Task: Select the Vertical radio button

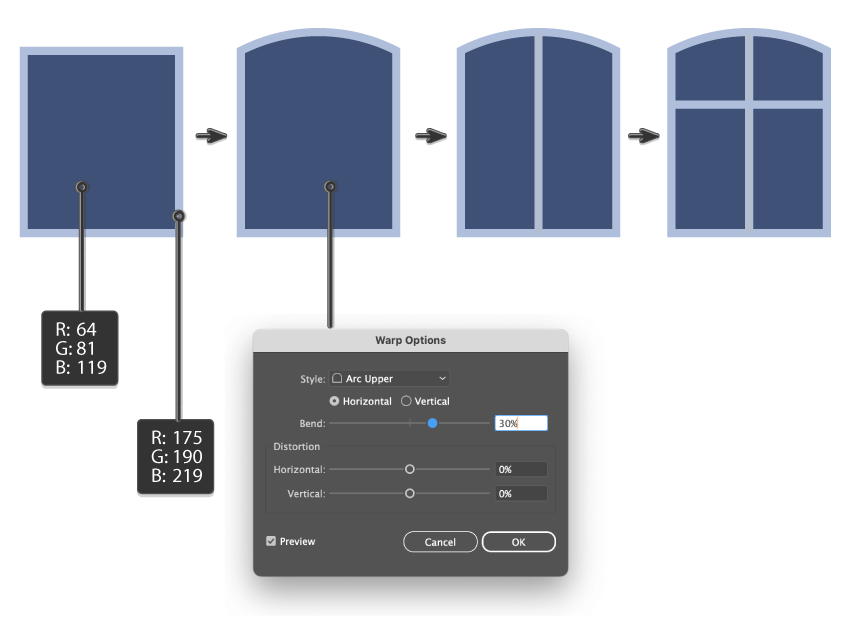Action: point(406,401)
